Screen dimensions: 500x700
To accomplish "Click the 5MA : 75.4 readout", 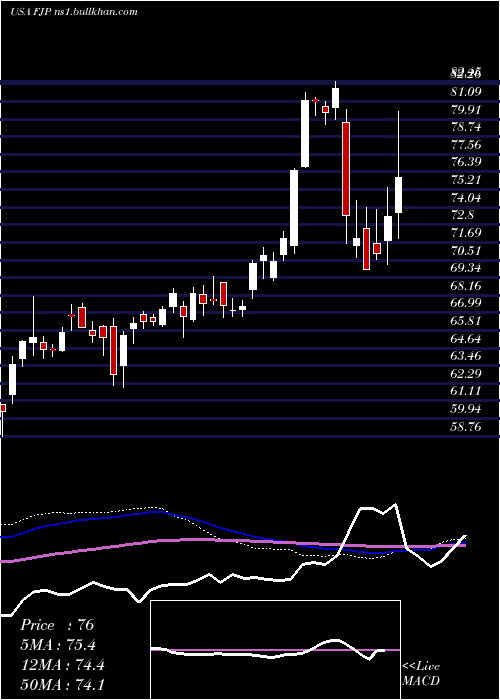I will (x=58, y=645).
